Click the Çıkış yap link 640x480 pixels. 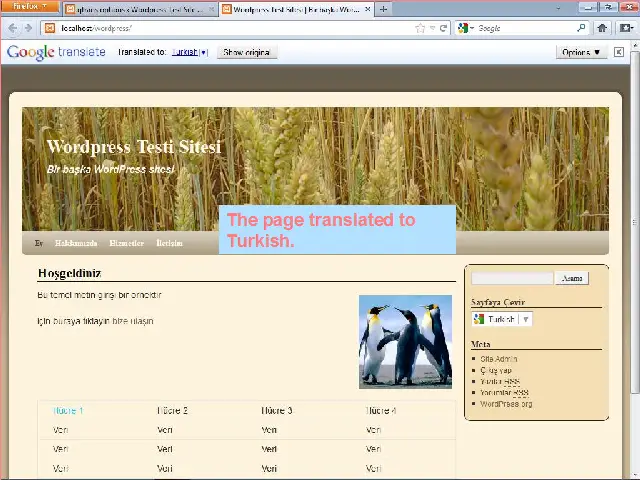pyautogui.click(x=496, y=370)
